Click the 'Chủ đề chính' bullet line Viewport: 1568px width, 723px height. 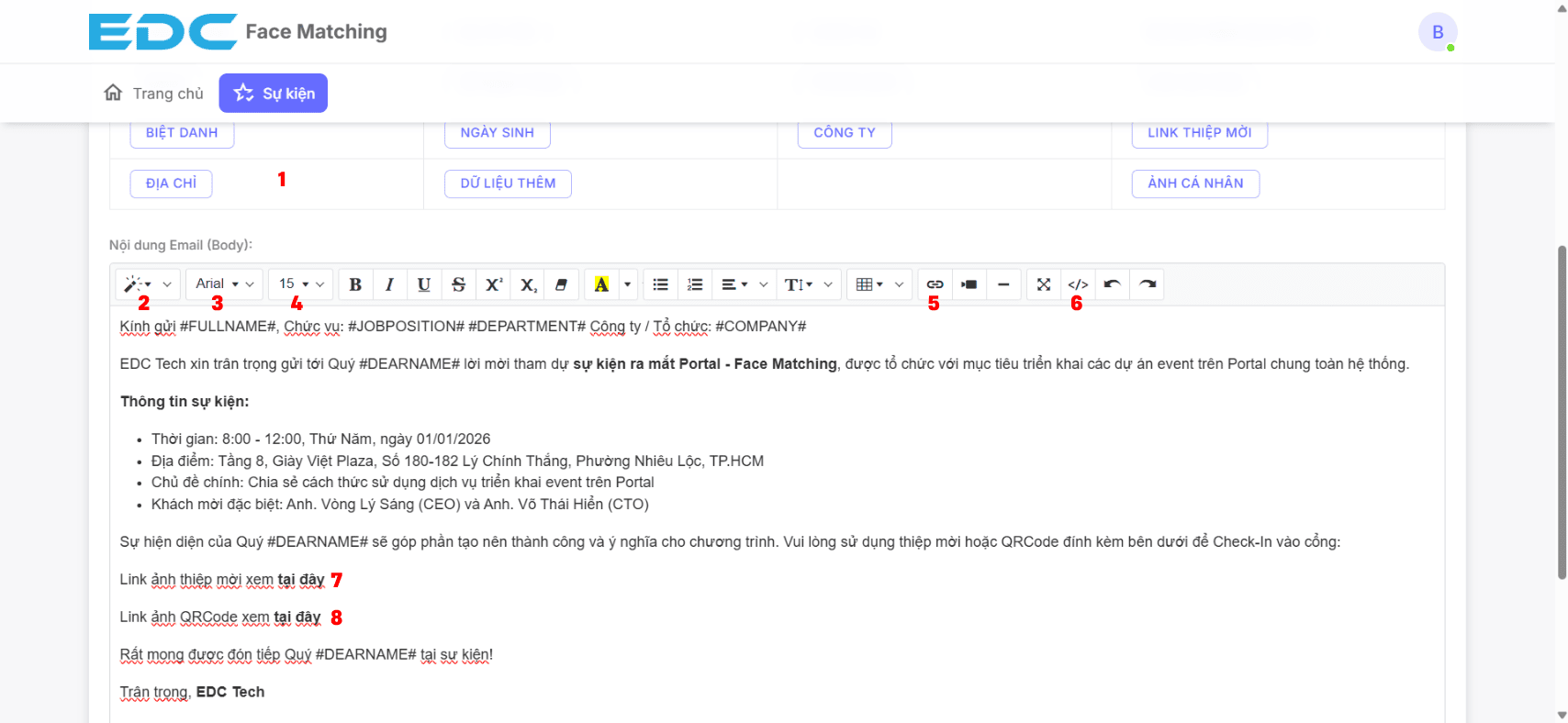coord(403,483)
